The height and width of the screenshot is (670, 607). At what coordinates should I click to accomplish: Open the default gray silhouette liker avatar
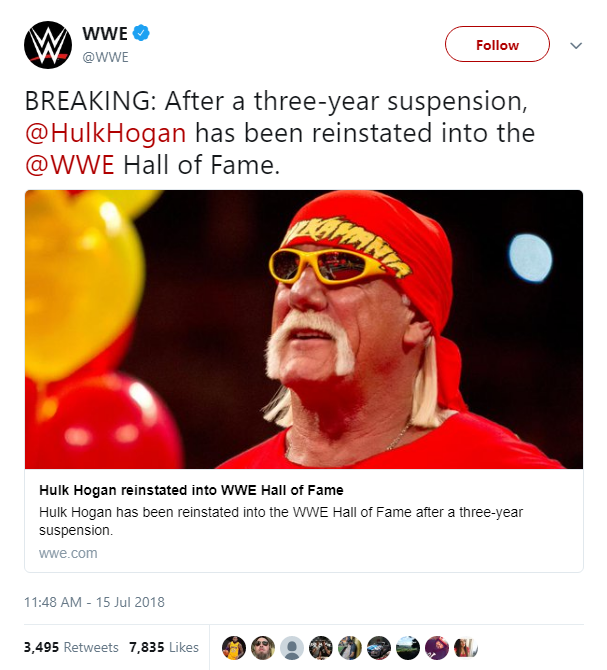point(292,647)
